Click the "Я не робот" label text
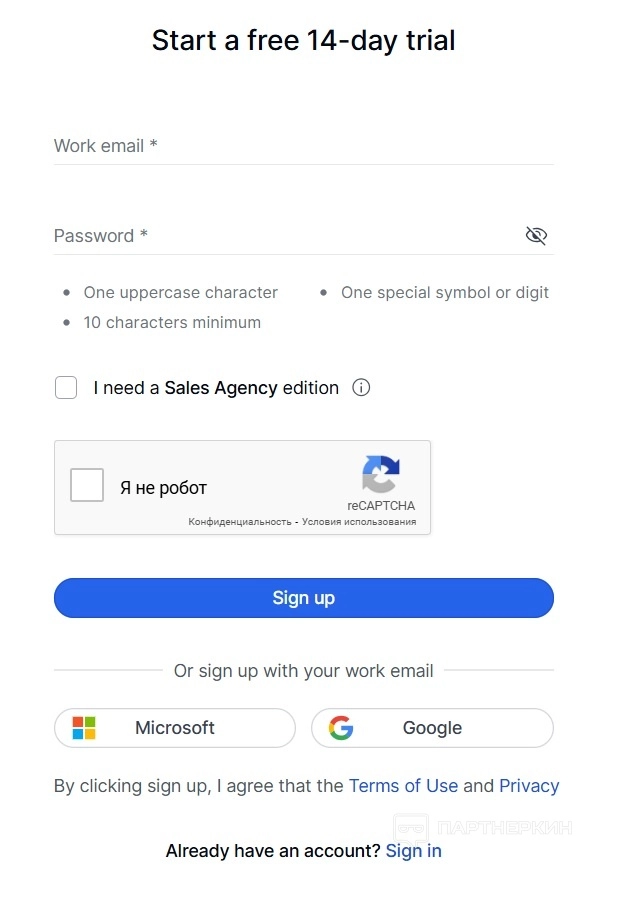Screen dimensions: 623x903 coord(163,488)
